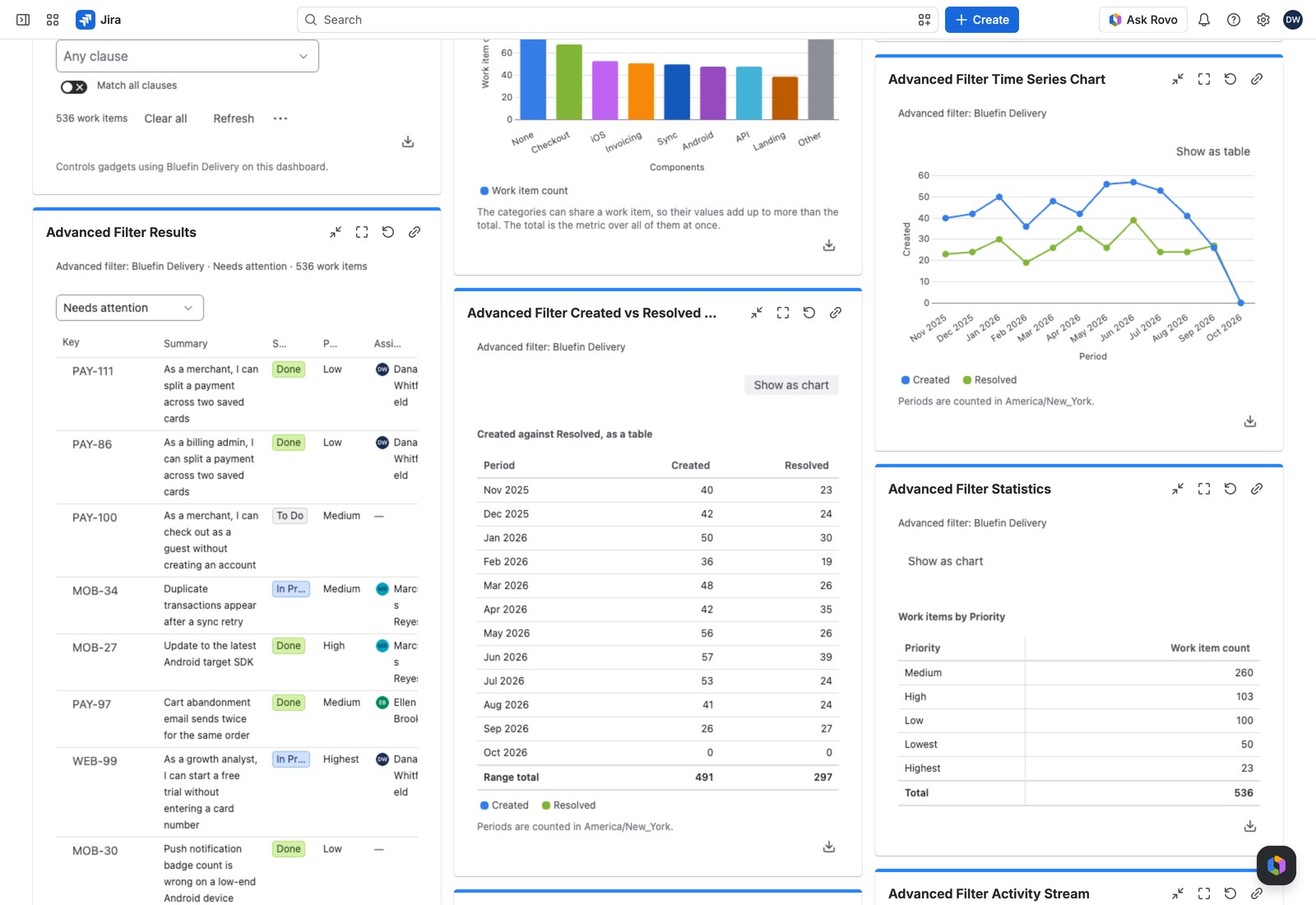Refresh the Advanced Filter Results gadget
The width and height of the screenshot is (1316, 905).
[388, 232]
